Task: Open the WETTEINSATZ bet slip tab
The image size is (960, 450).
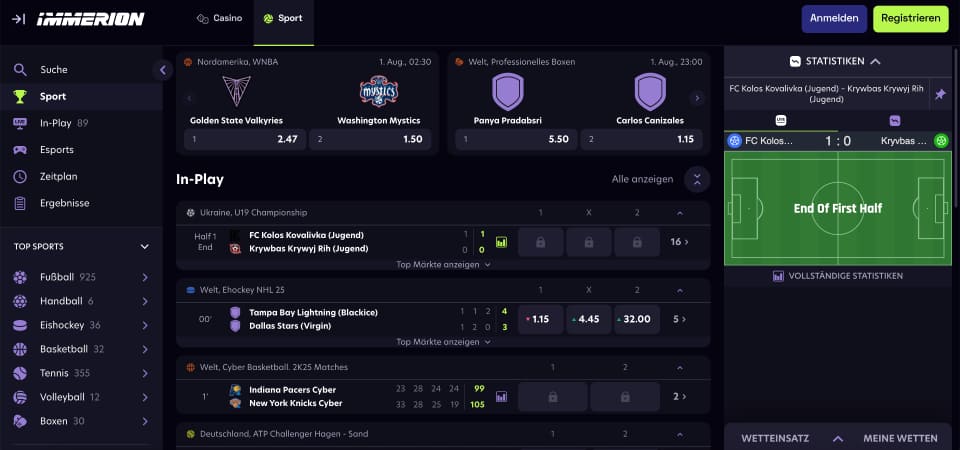Action: [x=775, y=438]
